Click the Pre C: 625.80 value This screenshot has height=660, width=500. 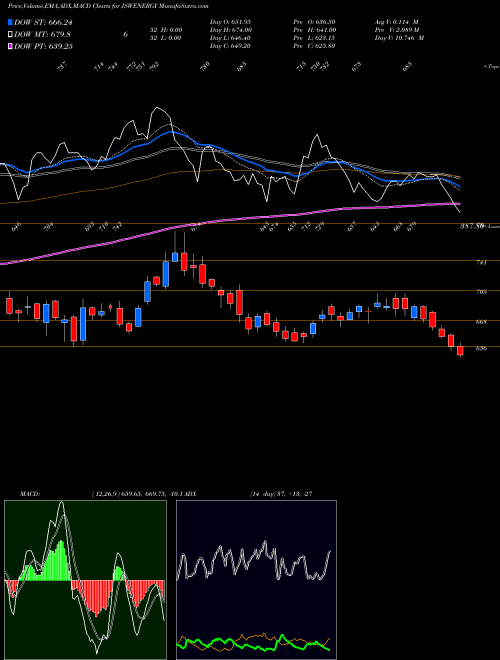pos(314,46)
